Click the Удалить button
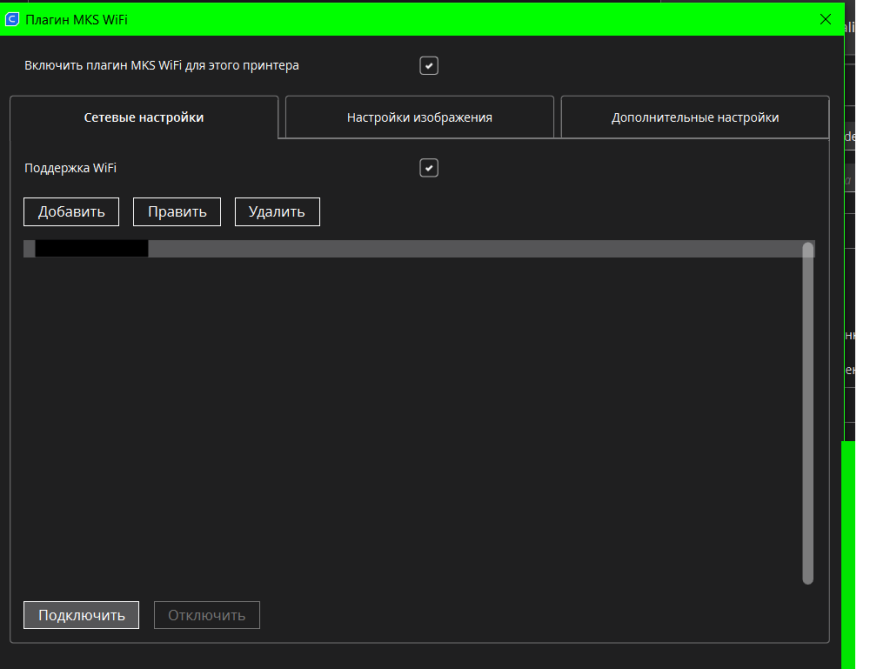The height and width of the screenshot is (669, 870). (277, 211)
